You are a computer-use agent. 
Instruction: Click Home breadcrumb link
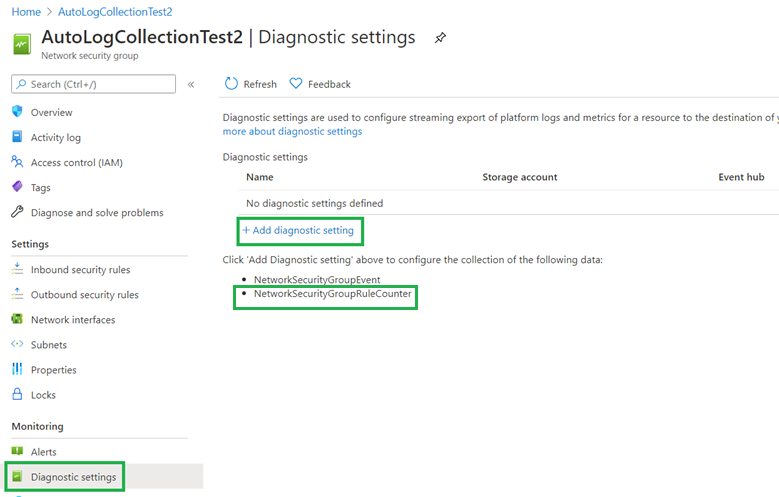[26, 12]
